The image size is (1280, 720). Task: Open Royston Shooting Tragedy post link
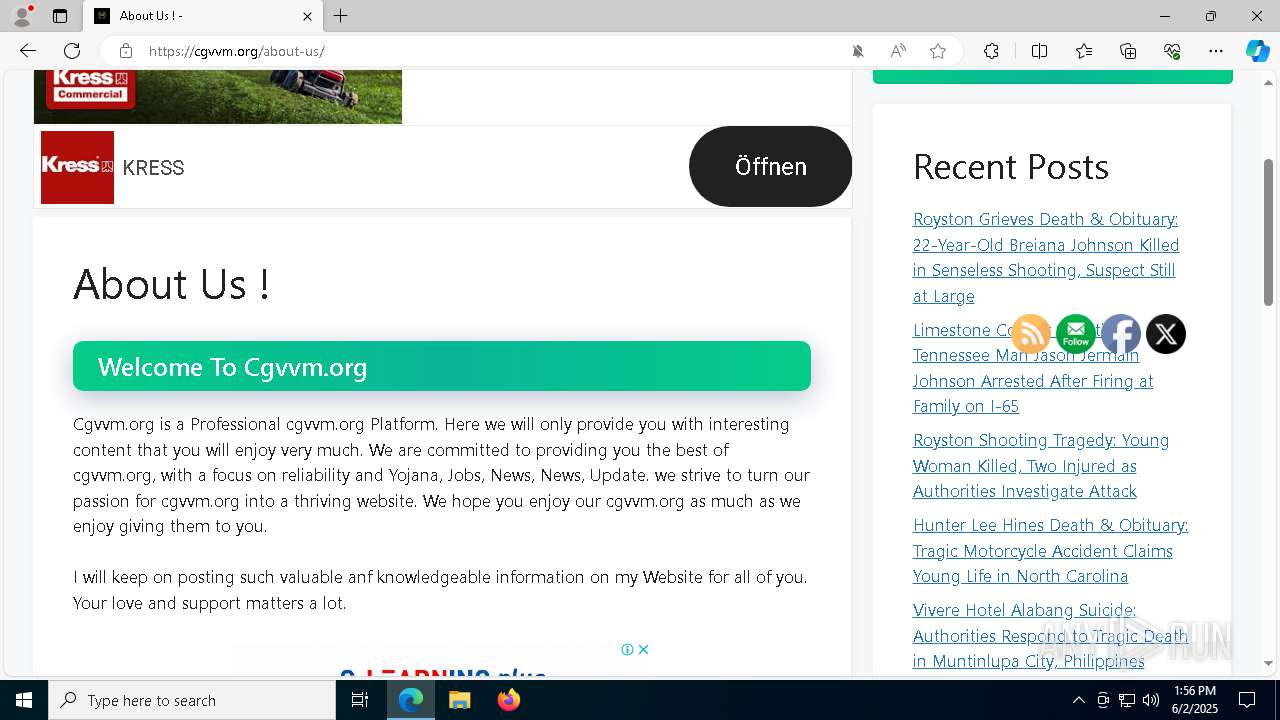coord(1041,466)
